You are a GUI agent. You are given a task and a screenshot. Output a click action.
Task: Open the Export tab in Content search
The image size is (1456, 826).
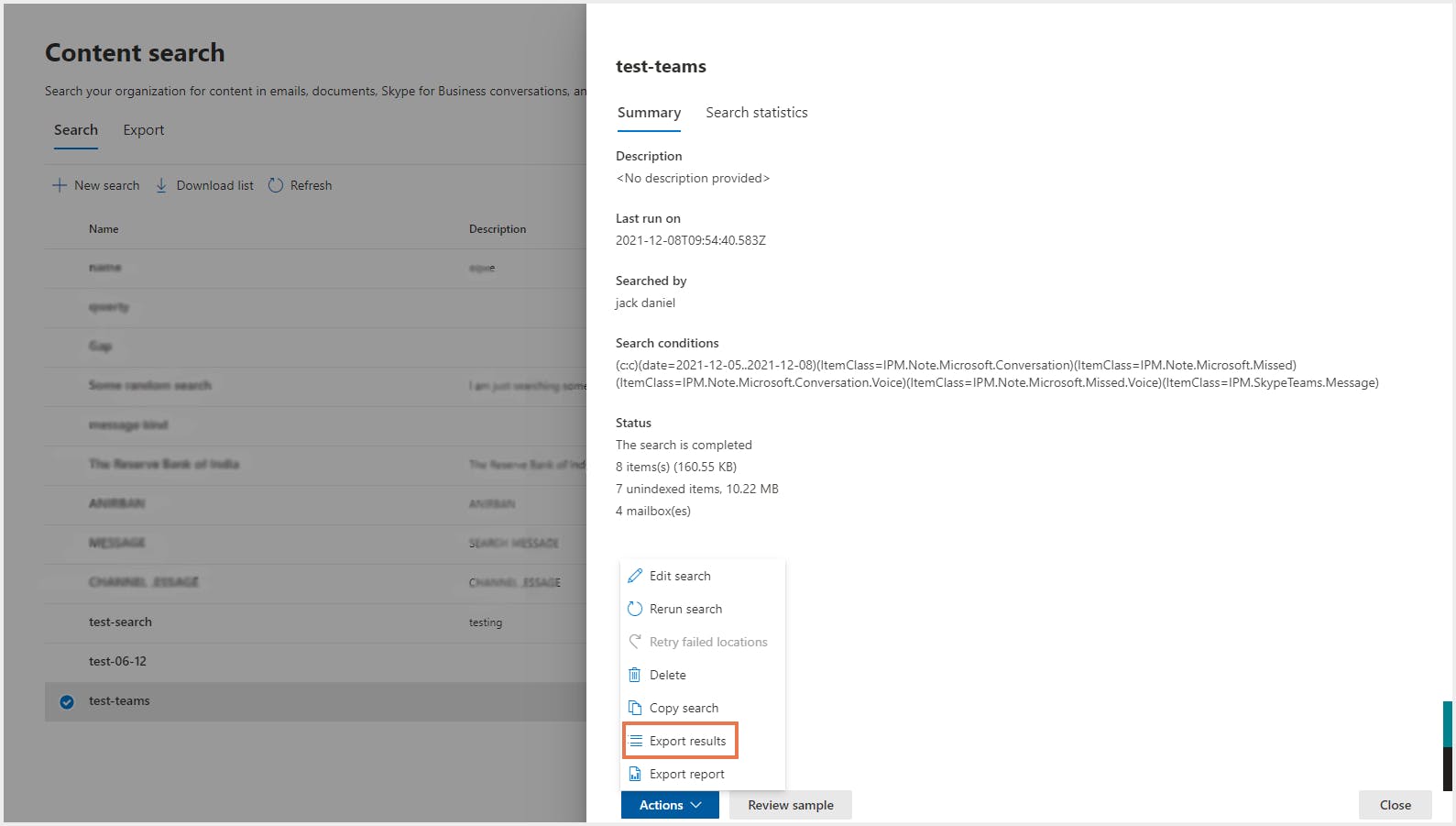coord(144,130)
